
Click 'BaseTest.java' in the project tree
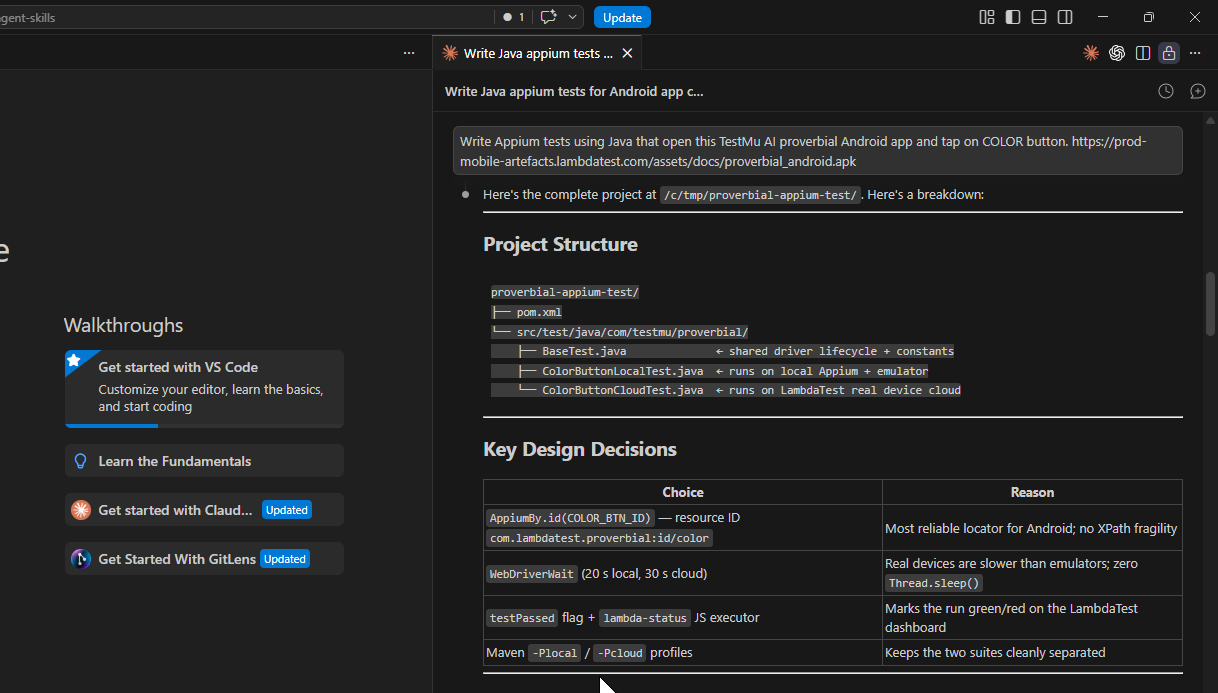tap(584, 351)
